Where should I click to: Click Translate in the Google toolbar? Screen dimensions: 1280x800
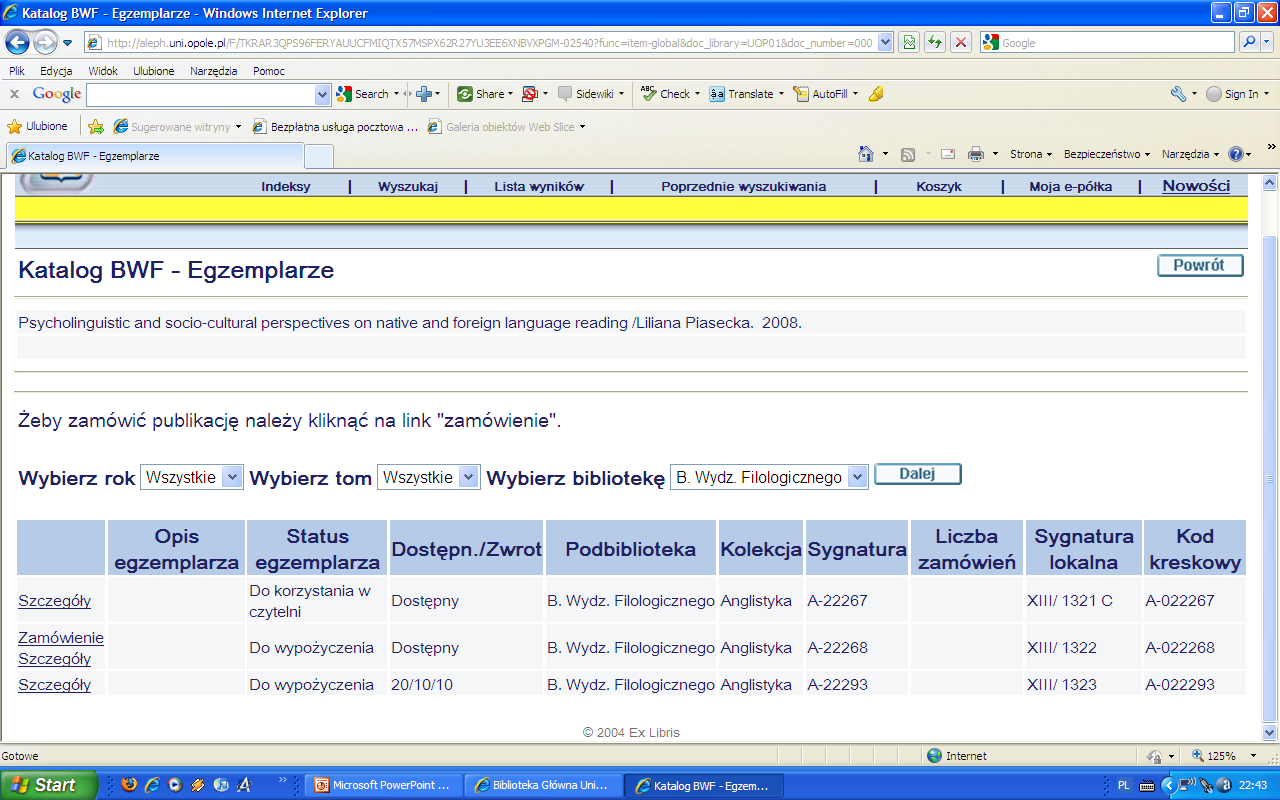pos(745,94)
